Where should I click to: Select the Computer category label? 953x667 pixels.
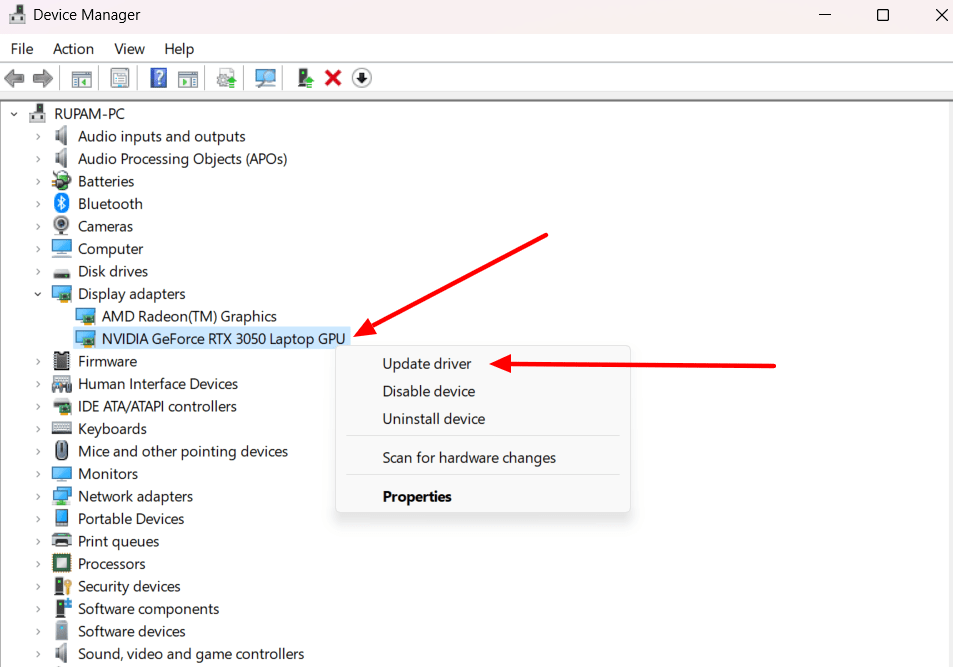(x=111, y=249)
